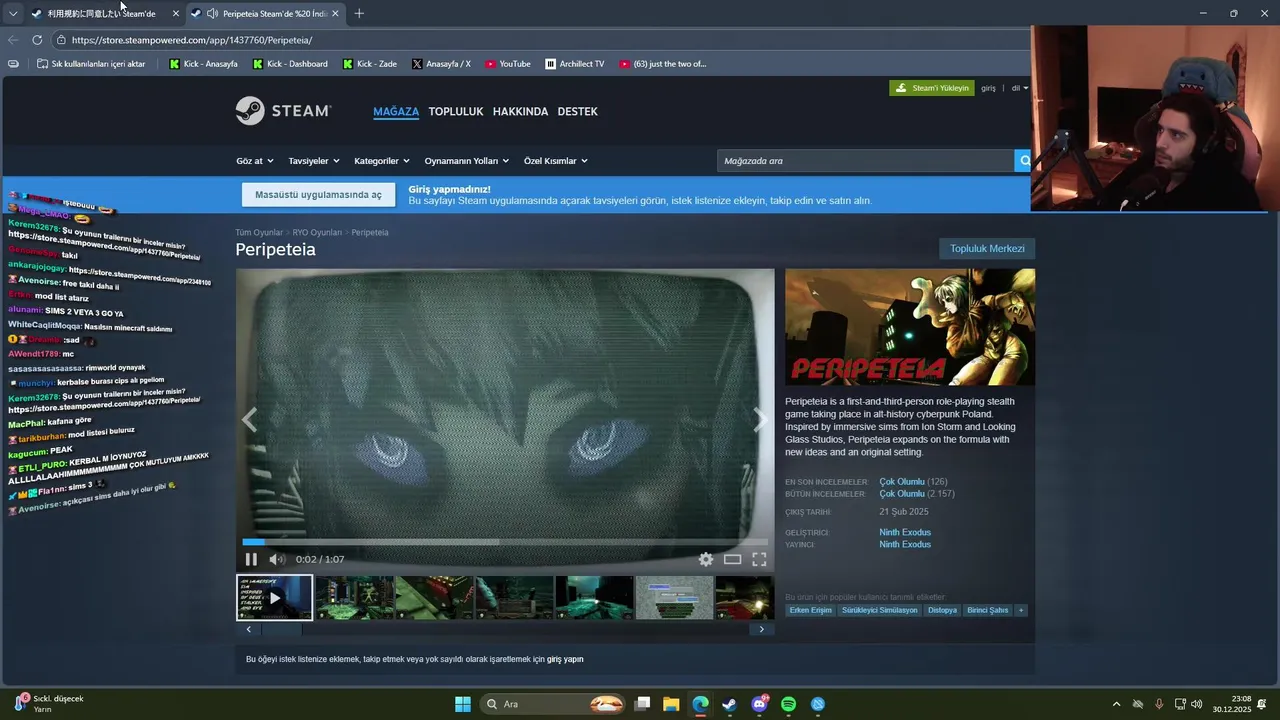
Task: Open new browser tab
Action: (x=359, y=13)
